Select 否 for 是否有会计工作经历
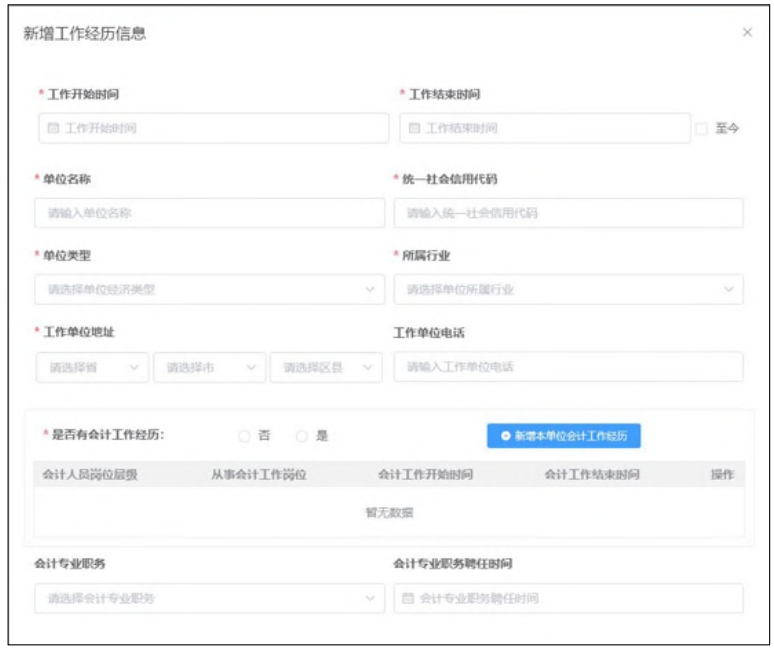Viewport: 774px width, 653px height. (244, 436)
